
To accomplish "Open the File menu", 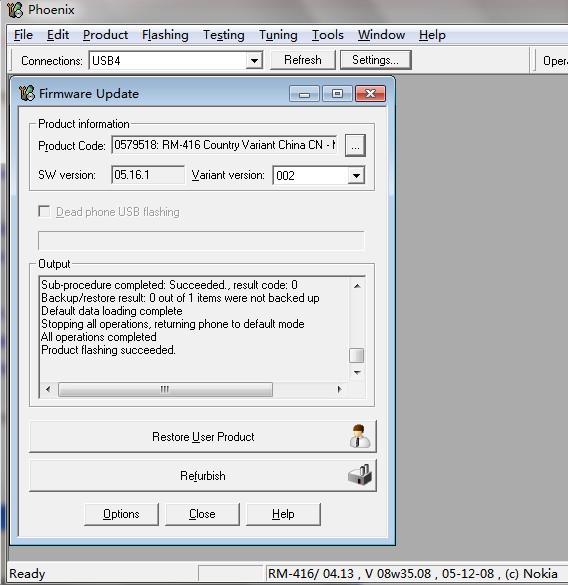I will pyautogui.click(x=23, y=35).
